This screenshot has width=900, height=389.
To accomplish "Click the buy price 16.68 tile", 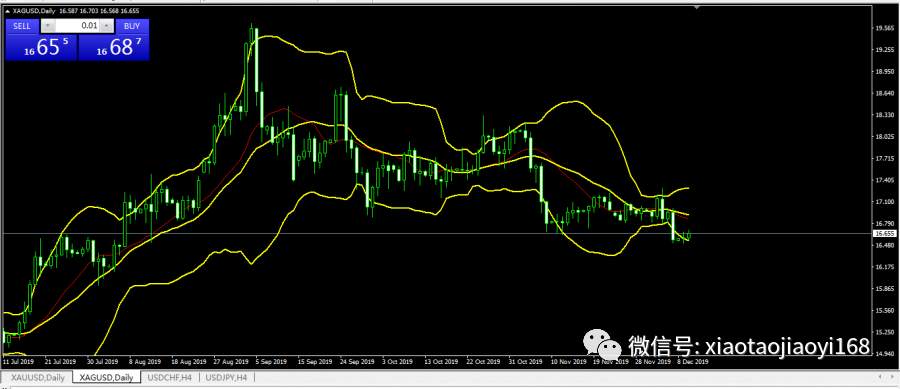I will pos(114,47).
